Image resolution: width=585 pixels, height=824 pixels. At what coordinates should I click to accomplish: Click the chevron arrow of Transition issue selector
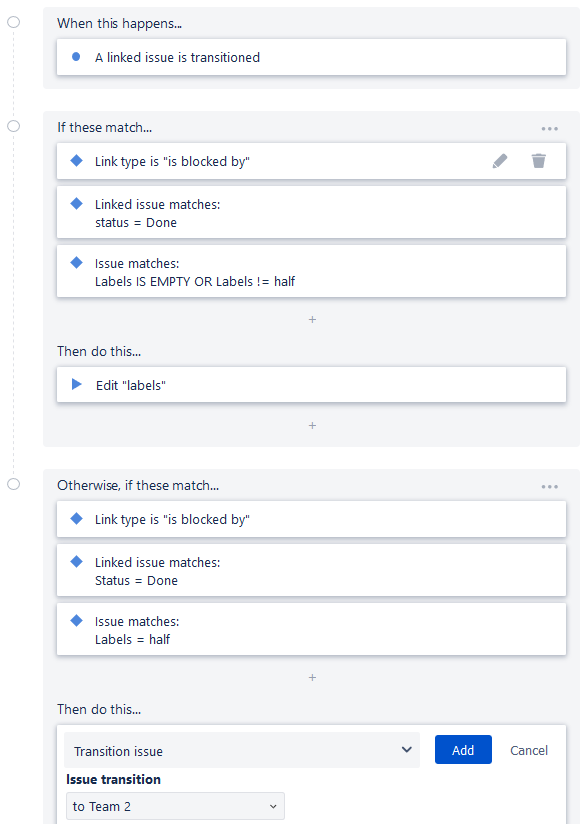406,750
